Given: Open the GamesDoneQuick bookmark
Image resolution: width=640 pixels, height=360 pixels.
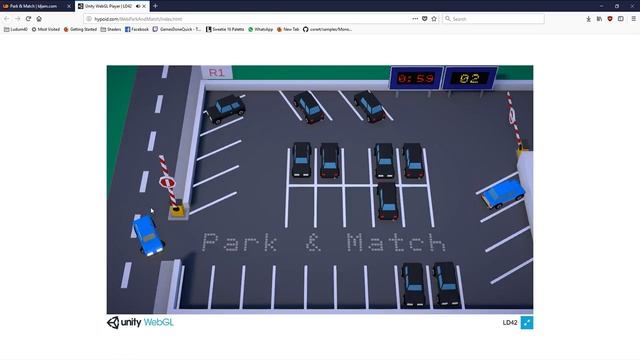Looking at the screenshot, I should click(x=177, y=29).
